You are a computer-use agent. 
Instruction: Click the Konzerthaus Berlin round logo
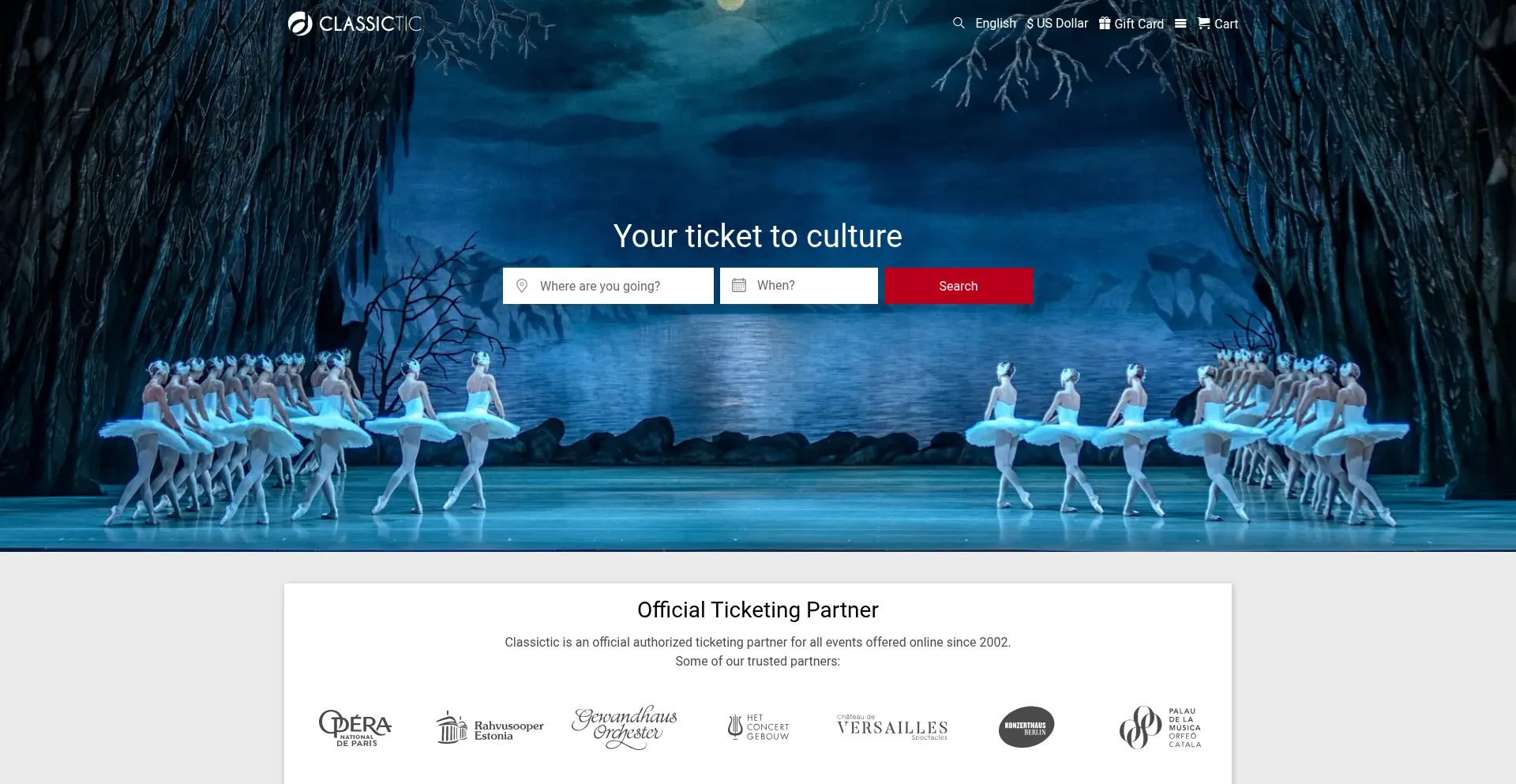point(1026,727)
